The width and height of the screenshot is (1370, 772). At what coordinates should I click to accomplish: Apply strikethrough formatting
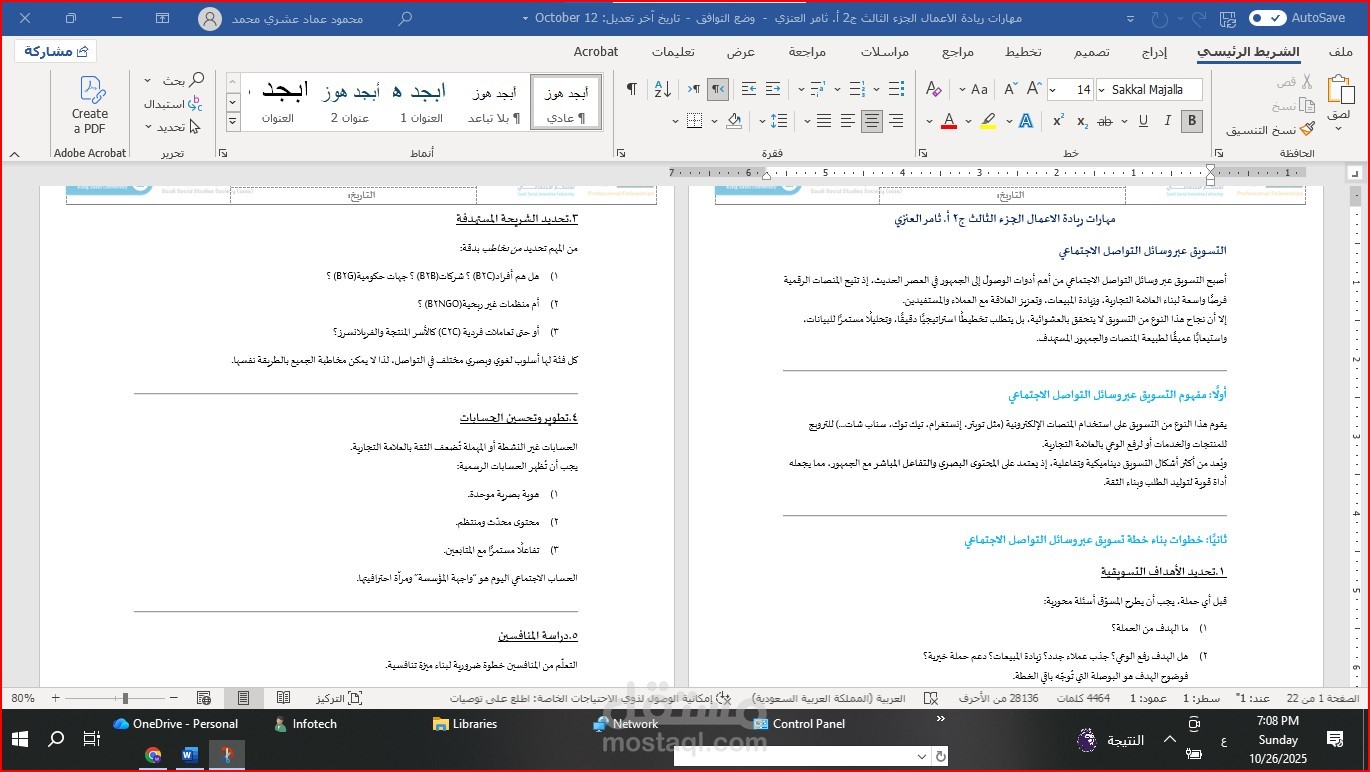coord(1105,121)
